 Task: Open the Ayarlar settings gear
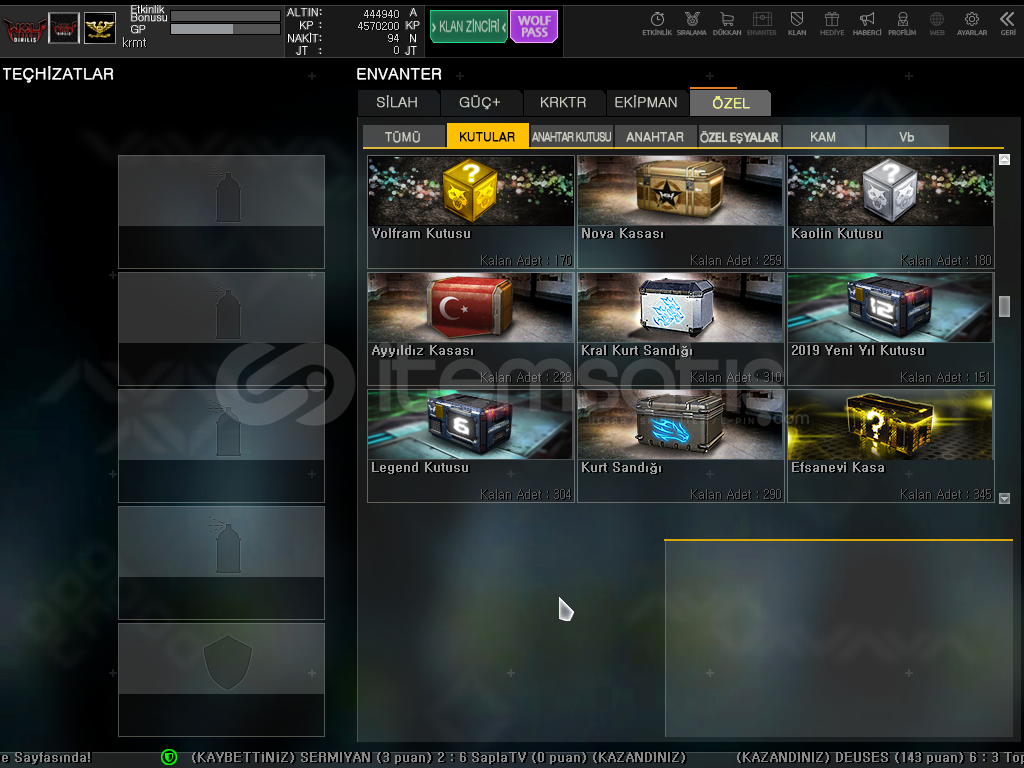[971, 22]
